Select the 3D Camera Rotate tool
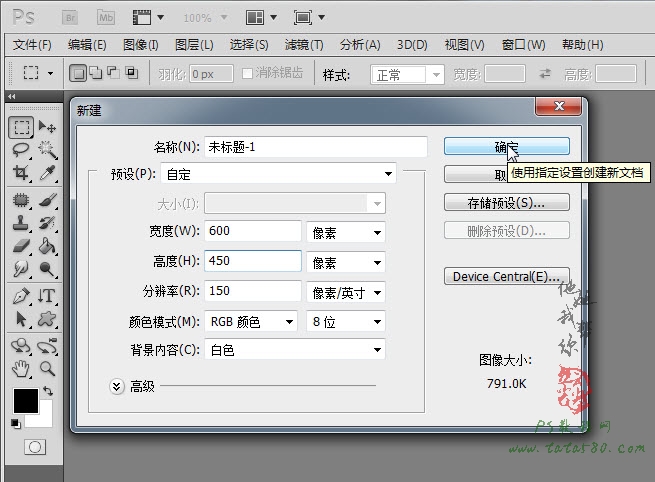The image size is (655, 482). coord(47,346)
